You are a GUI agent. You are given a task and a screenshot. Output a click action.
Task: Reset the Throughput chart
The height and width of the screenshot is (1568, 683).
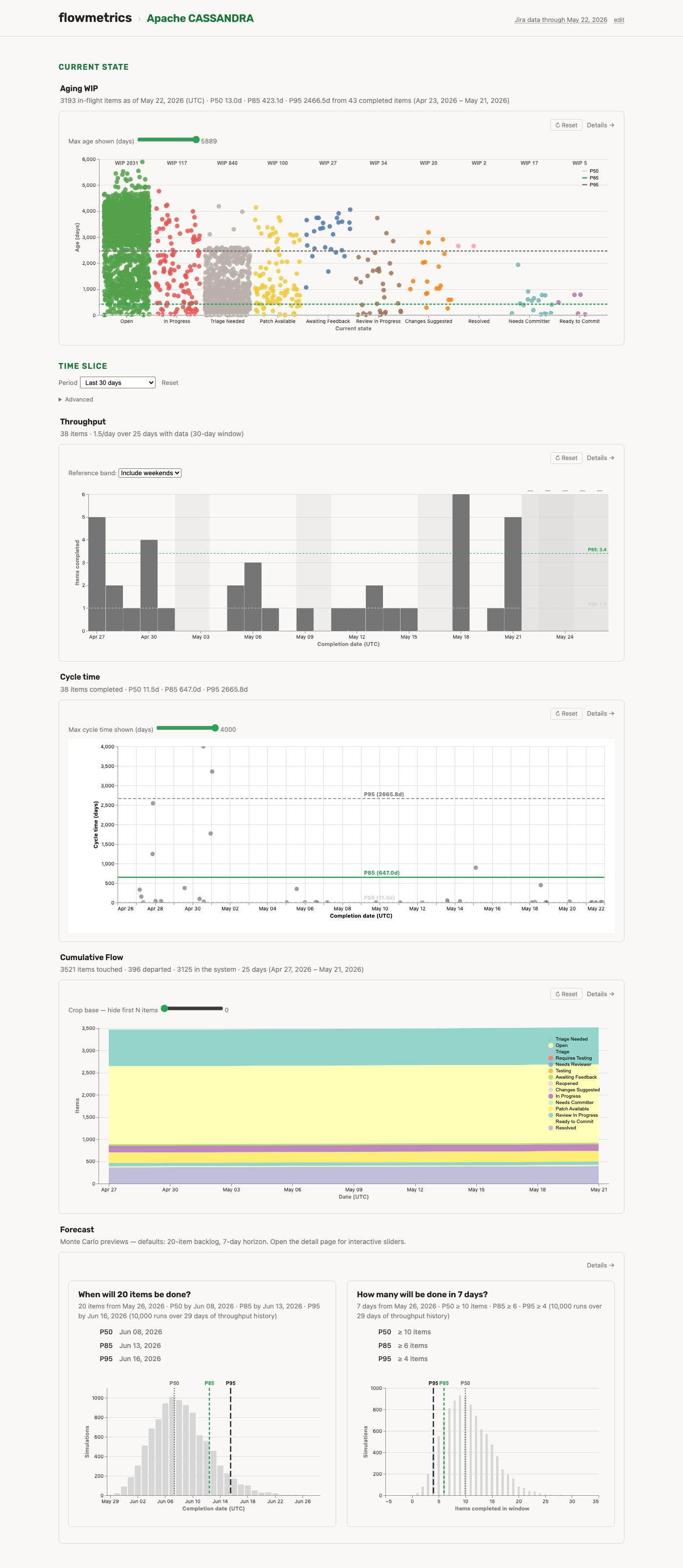[566, 458]
